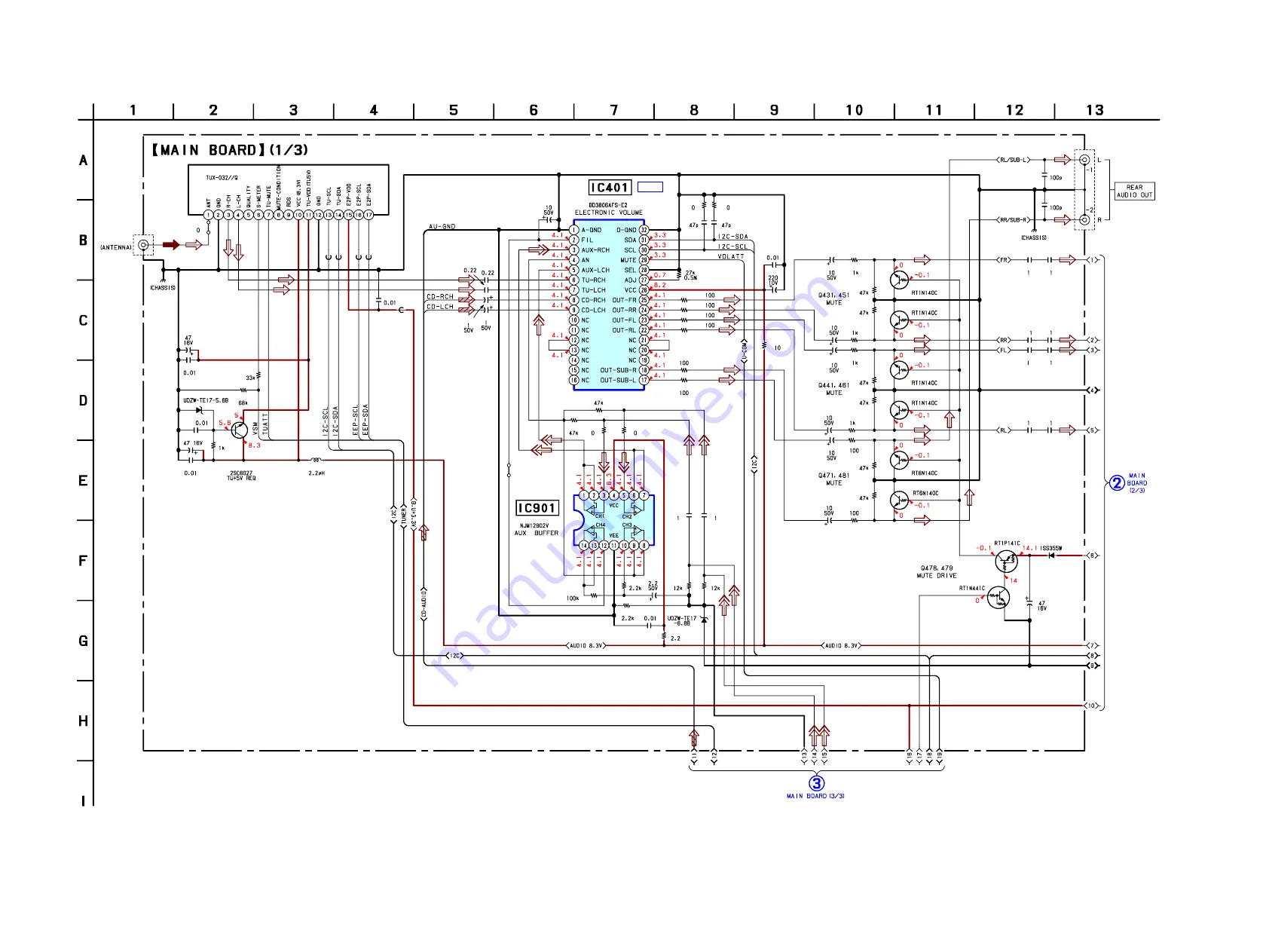Click the 2SC6027 TU+5V REG label
Viewport: 1266px width, 952px height.
click(x=242, y=476)
